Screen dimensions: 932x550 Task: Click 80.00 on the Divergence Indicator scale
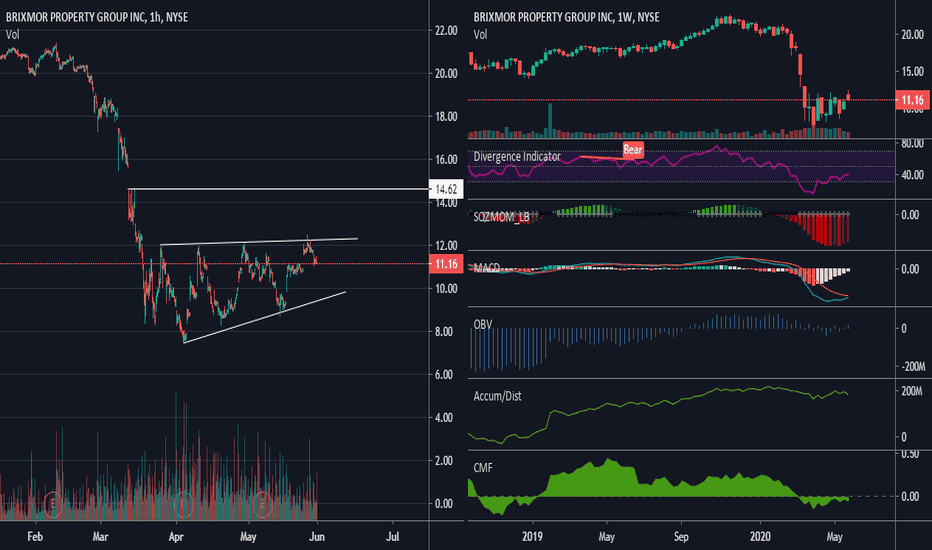(x=912, y=143)
